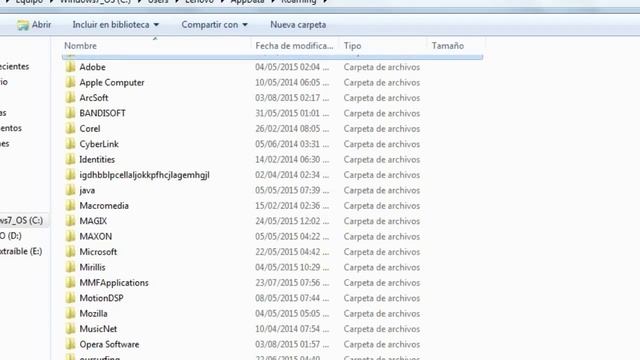Click date 22/05/2015 04:42 in Microsoft row

click(x=292, y=252)
